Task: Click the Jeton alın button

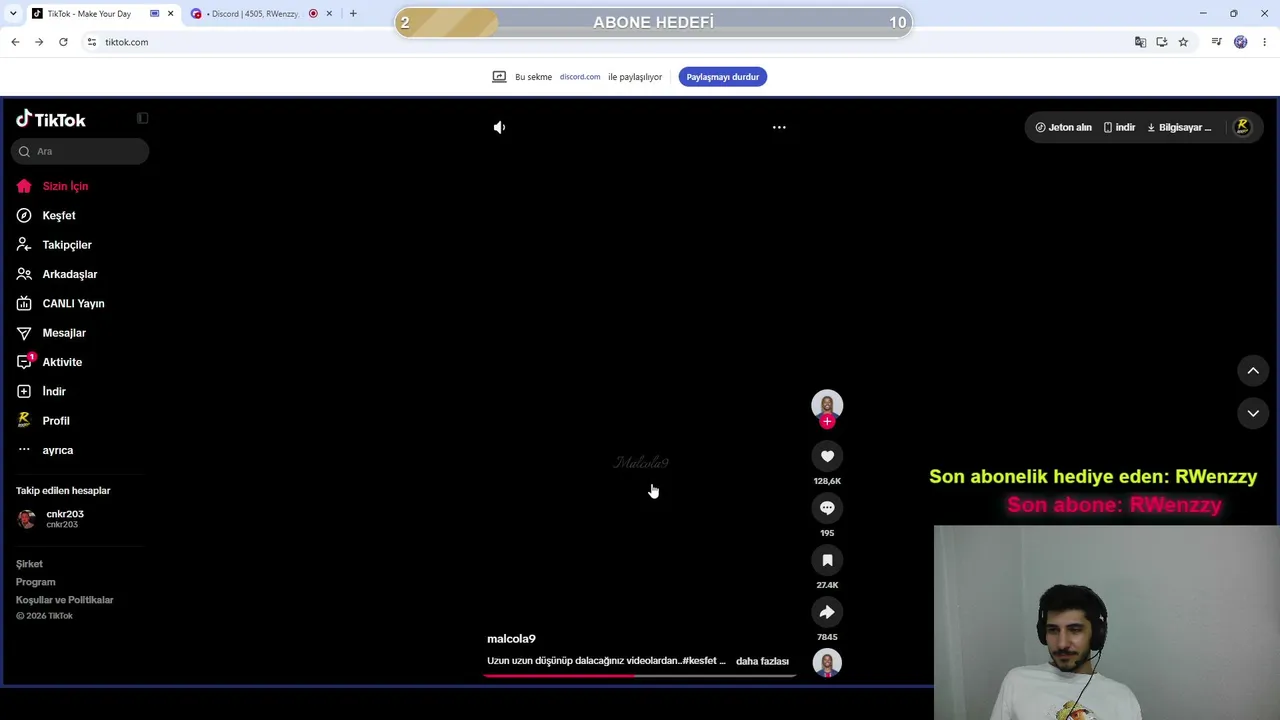Action: [x=1063, y=127]
